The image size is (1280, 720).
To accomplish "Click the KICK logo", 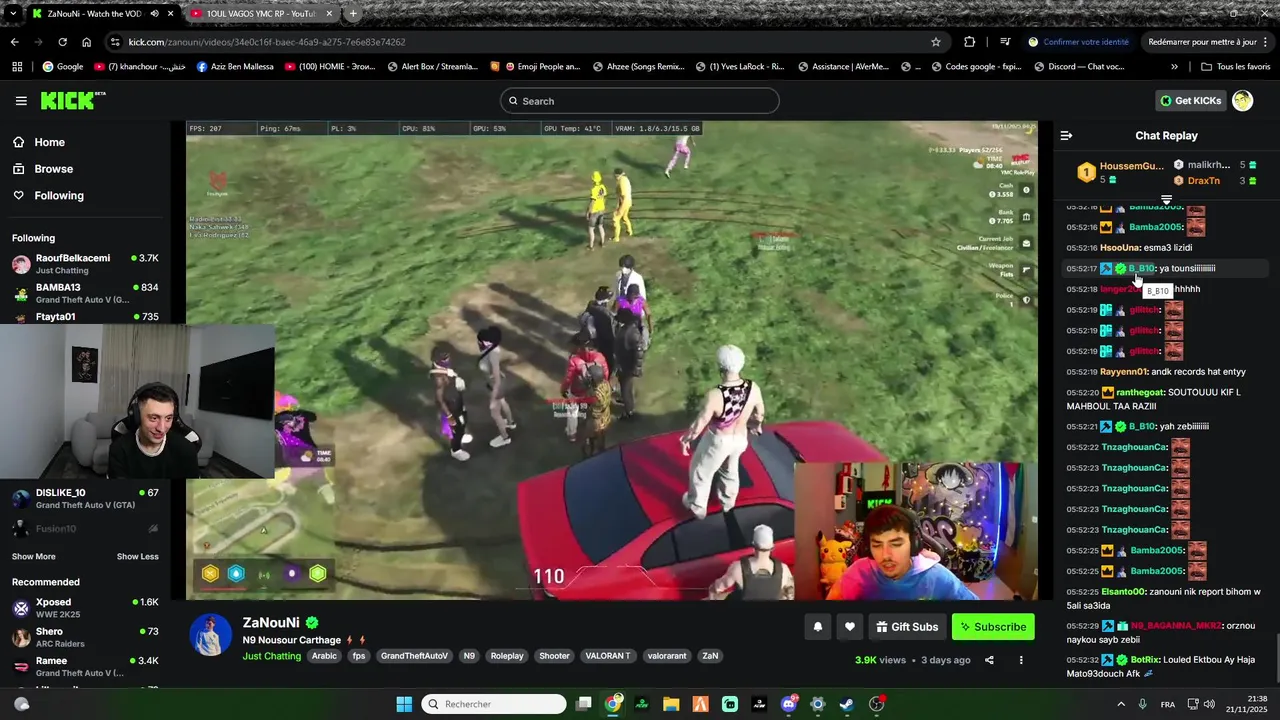I will [72, 100].
